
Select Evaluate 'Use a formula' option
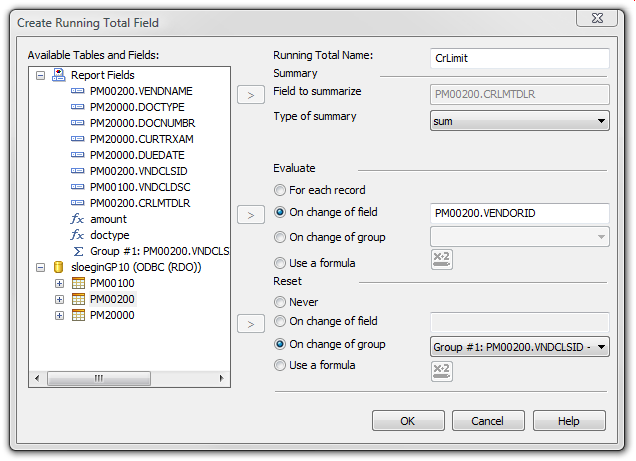pos(281,263)
